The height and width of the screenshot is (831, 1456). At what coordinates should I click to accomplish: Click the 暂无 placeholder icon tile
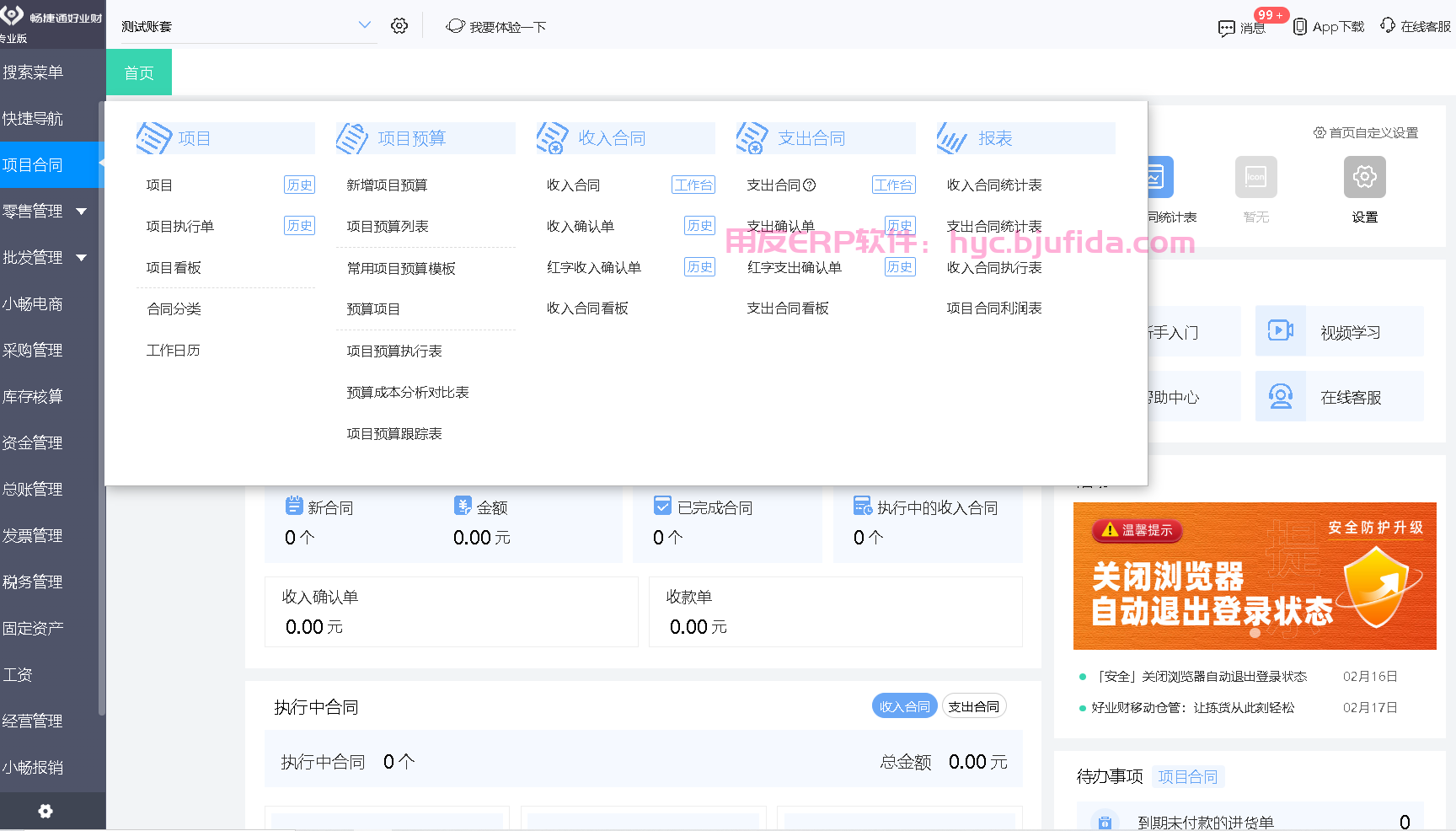click(x=1256, y=177)
